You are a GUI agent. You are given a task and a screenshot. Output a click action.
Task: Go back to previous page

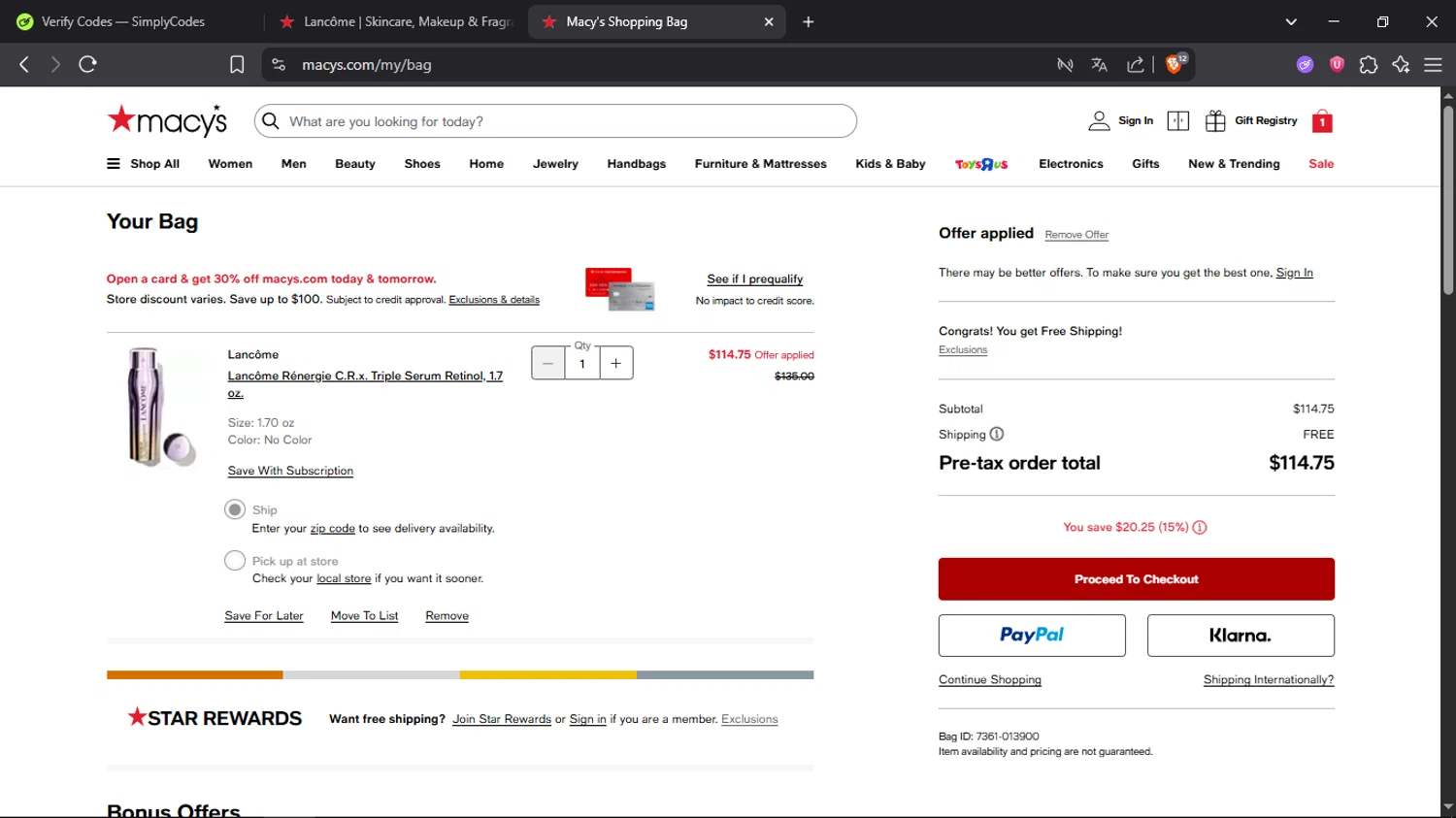[24, 64]
